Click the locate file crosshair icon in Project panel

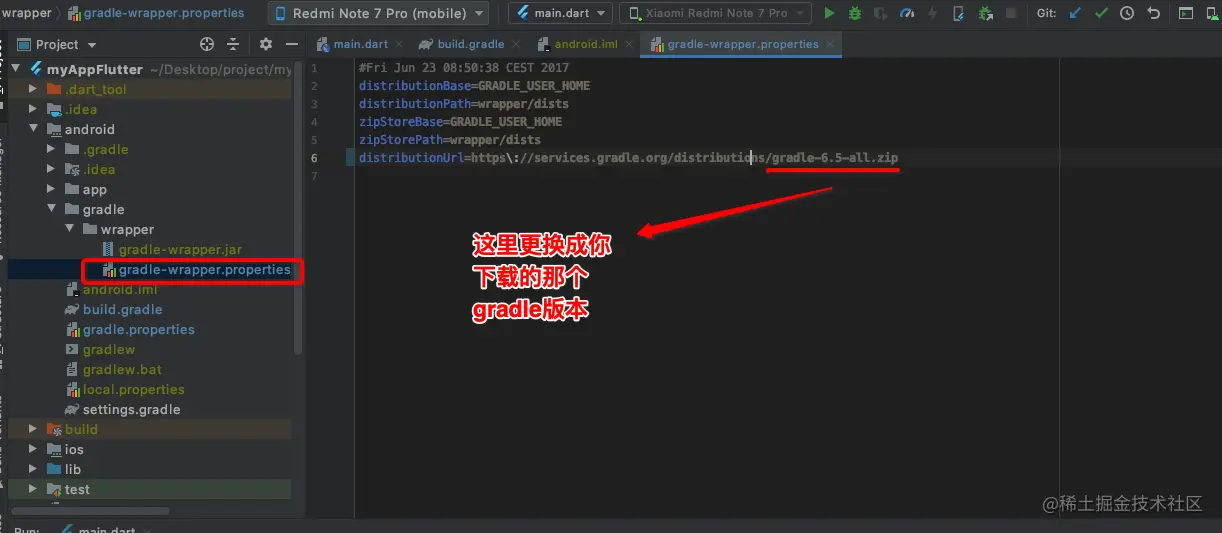(207, 44)
